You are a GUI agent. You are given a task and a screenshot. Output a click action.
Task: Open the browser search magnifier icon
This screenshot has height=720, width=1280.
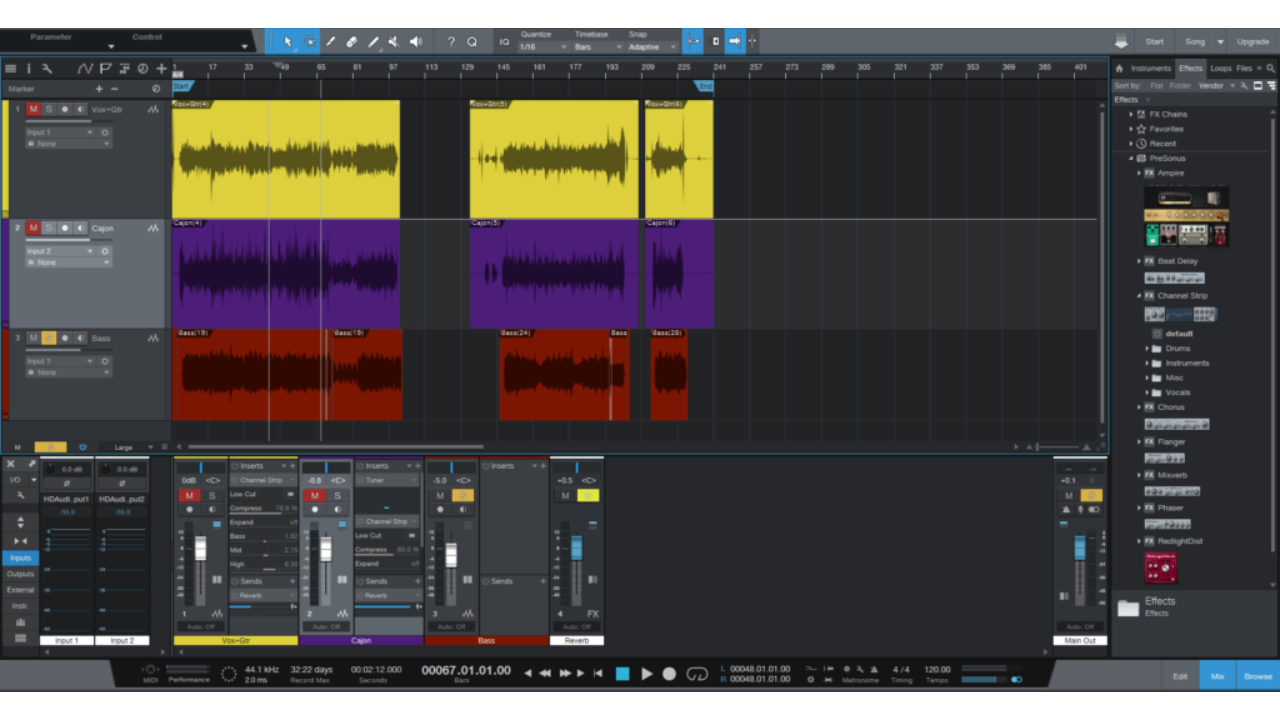coord(1271,68)
